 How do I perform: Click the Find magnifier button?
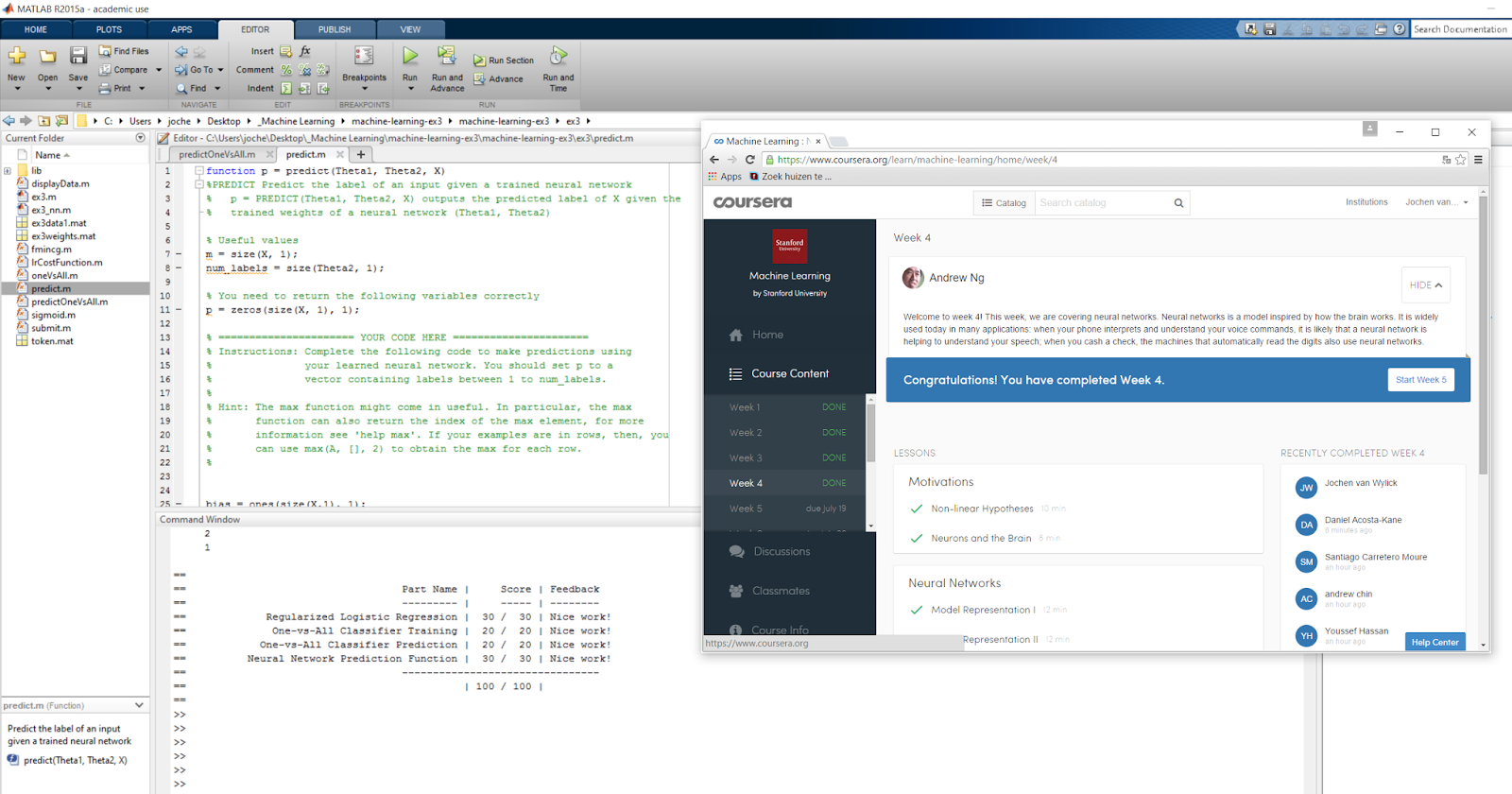coord(191,89)
